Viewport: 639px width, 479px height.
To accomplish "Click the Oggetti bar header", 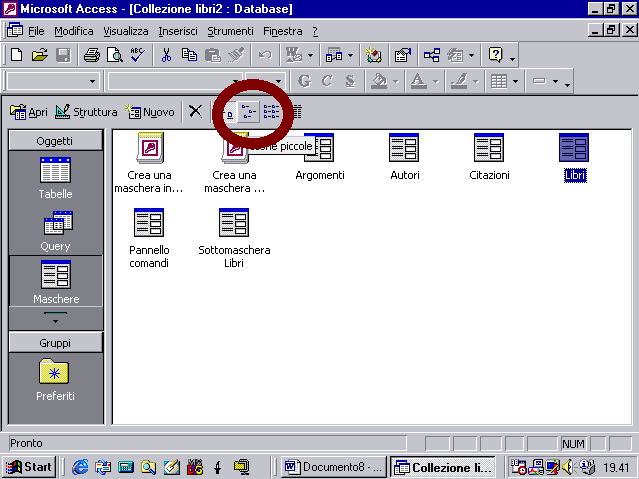I will click(55, 141).
